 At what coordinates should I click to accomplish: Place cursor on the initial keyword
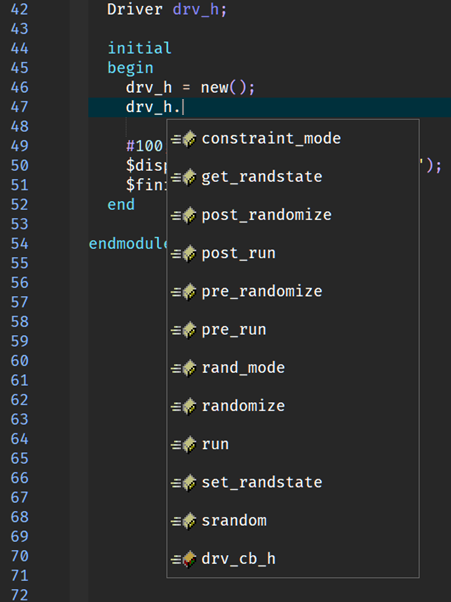[139, 48]
